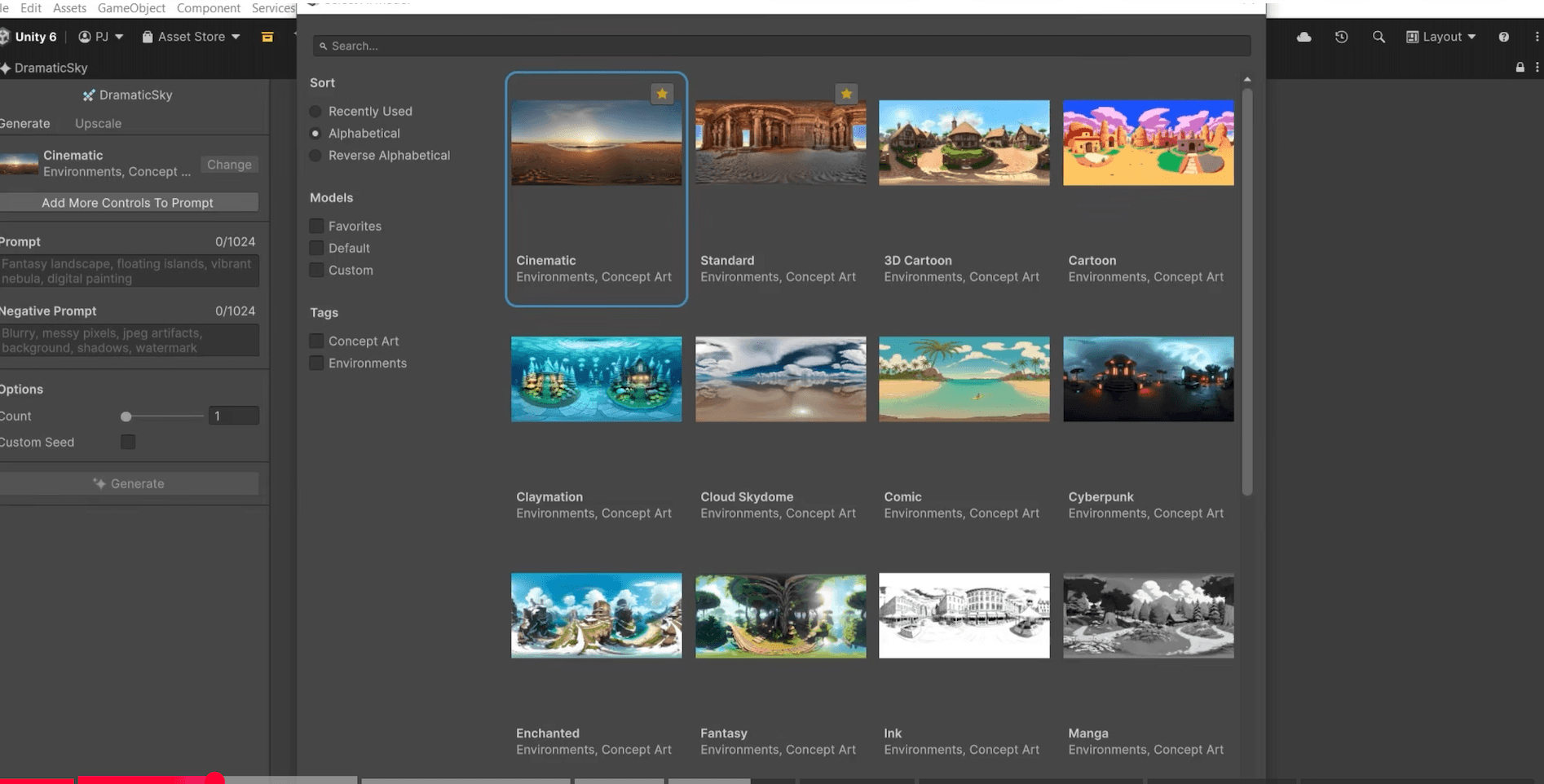Screen dimensions: 1544x784
Task: Click the Unity 6 logo icon
Action: [4, 37]
